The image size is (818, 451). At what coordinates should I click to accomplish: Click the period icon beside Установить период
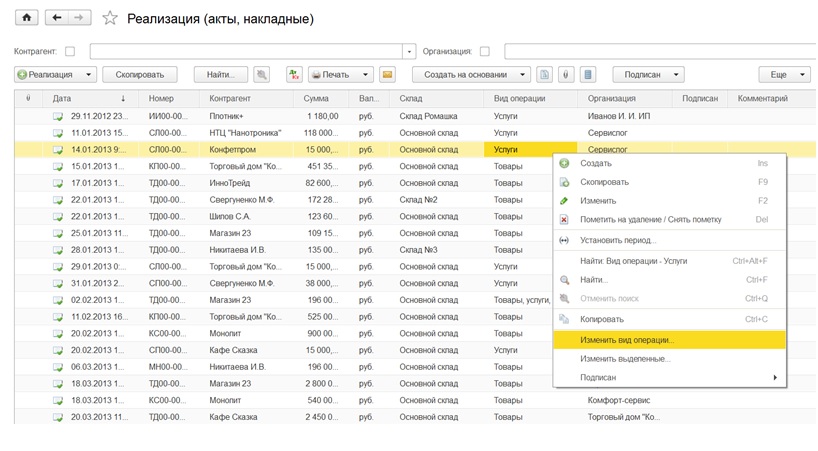564,240
